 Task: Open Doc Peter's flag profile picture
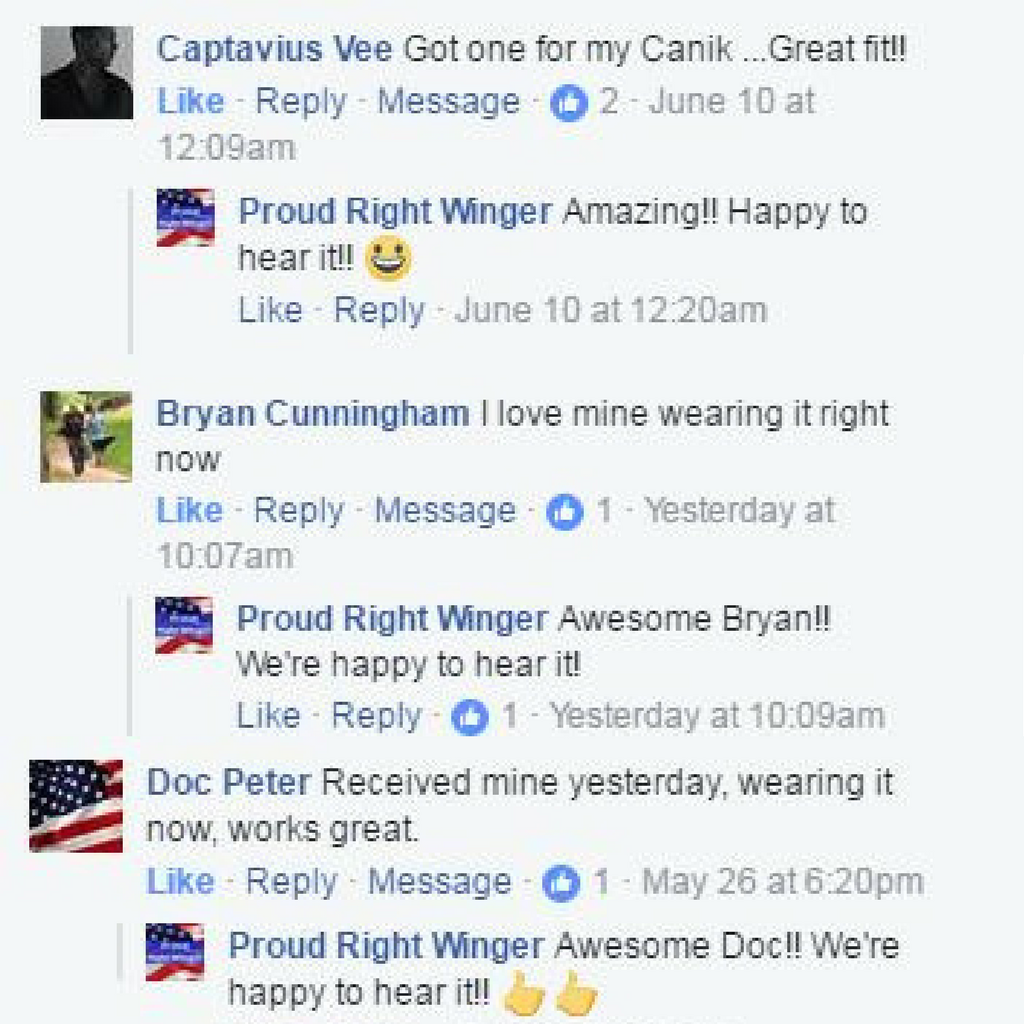[76, 806]
